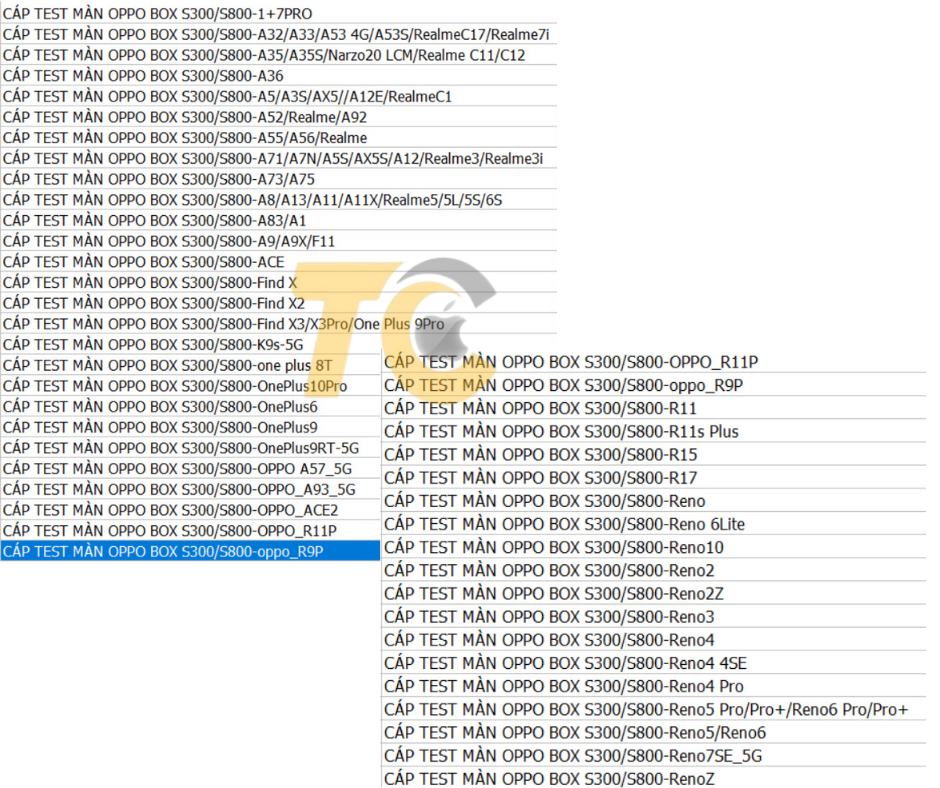Click the S800-OnePlus6 row
This screenshot has width=940, height=788.
coord(191,407)
